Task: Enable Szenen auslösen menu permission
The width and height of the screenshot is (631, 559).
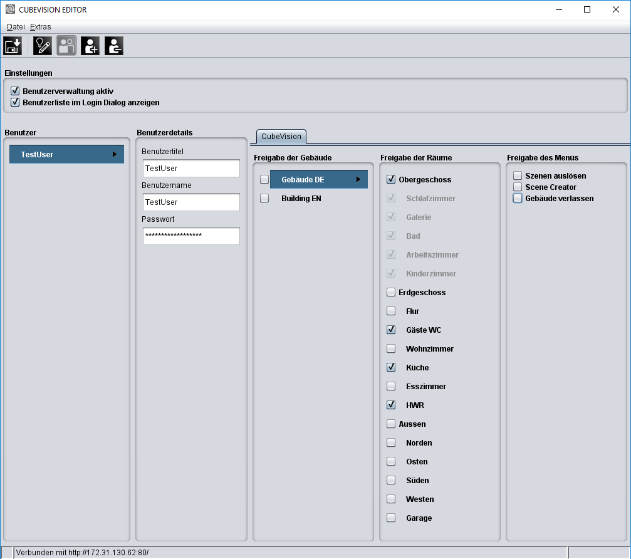Action: click(518, 175)
